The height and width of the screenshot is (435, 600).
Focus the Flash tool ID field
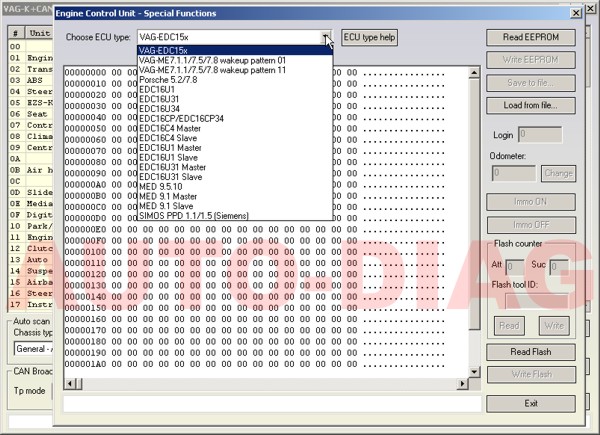point(537,301)
